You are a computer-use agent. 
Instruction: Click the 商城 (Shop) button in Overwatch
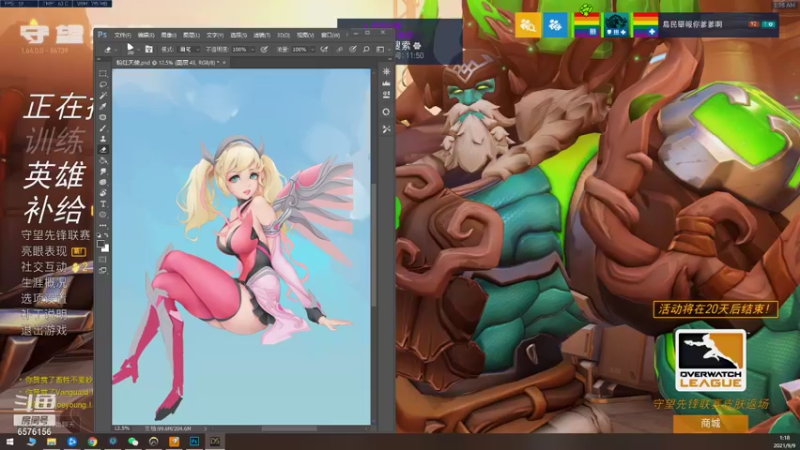tap(710, 423)
